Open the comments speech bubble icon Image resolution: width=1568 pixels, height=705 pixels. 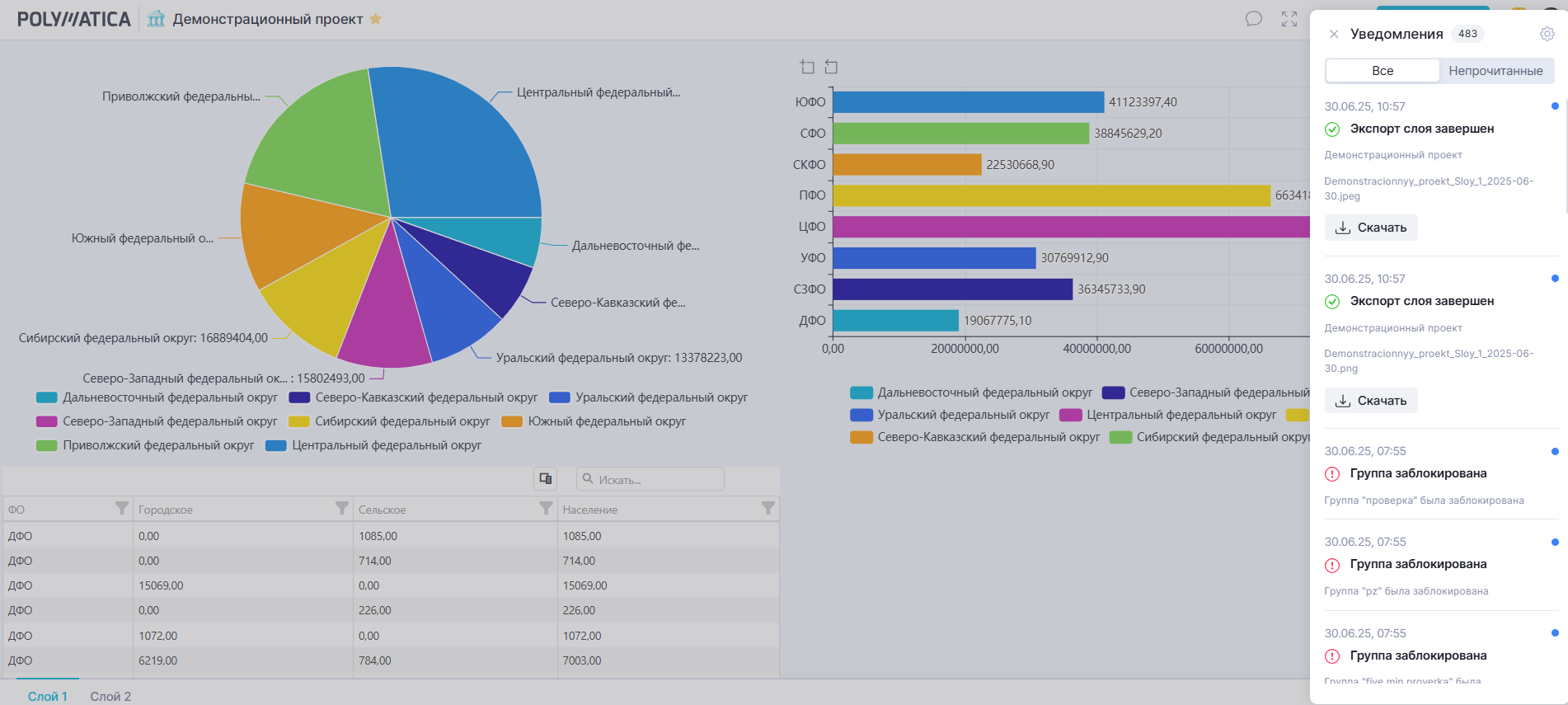coord(1253,19)
